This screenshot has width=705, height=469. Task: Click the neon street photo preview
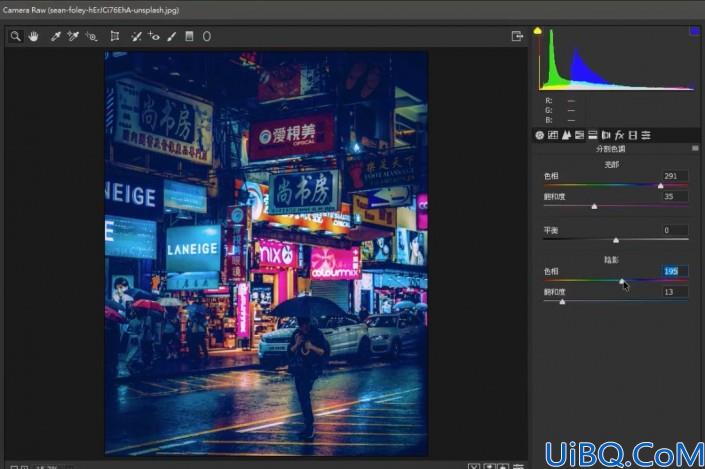coord(266,253)
